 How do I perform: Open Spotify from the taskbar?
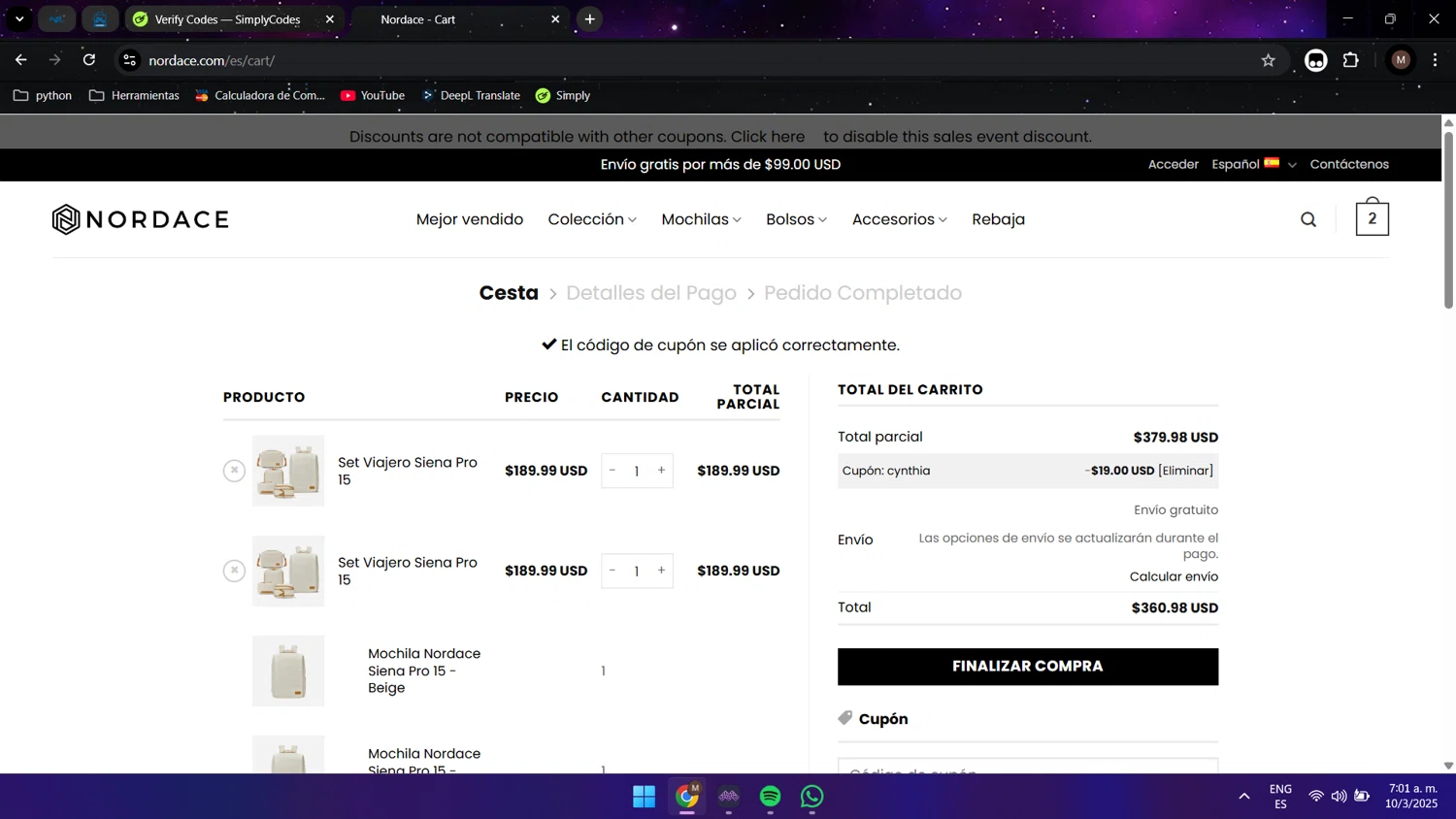point(770,797)
